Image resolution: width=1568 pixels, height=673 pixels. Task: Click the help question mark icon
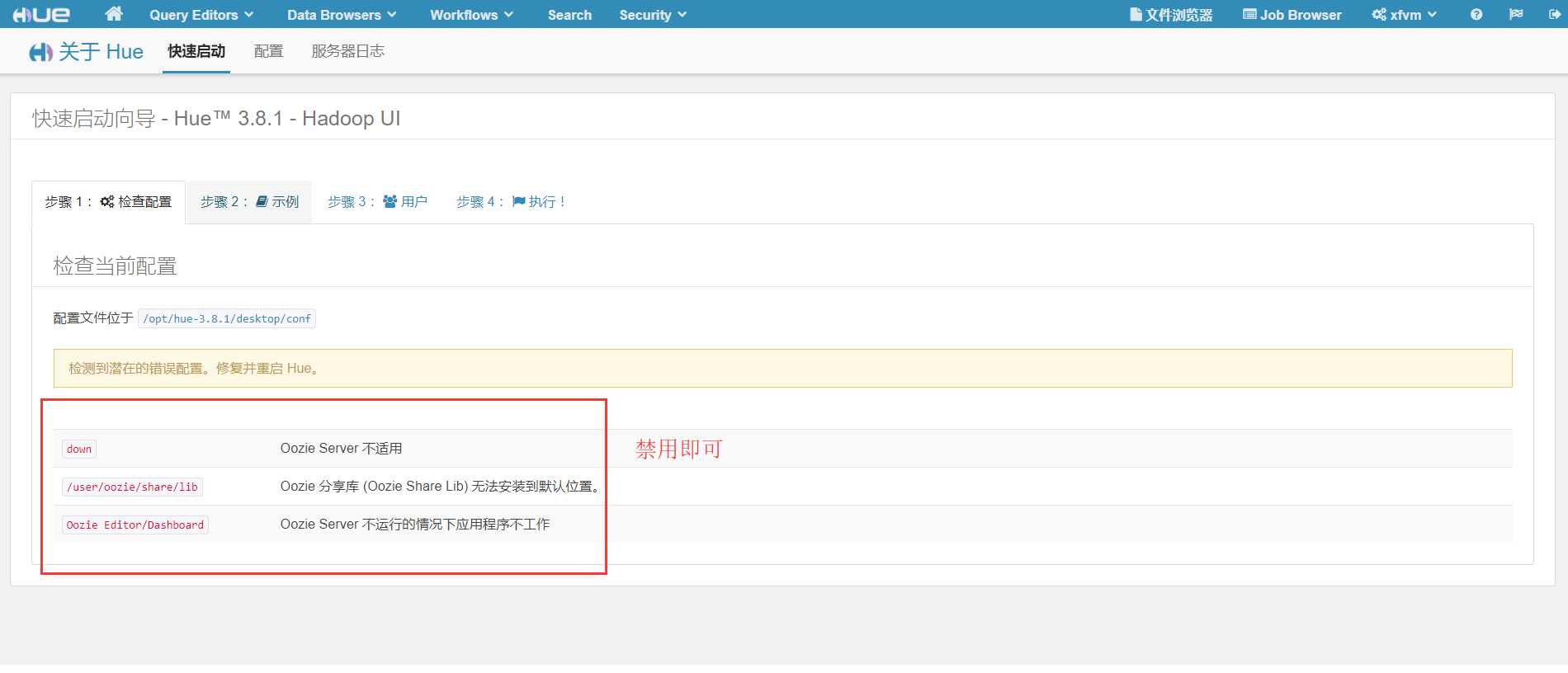coord(1476,15)
